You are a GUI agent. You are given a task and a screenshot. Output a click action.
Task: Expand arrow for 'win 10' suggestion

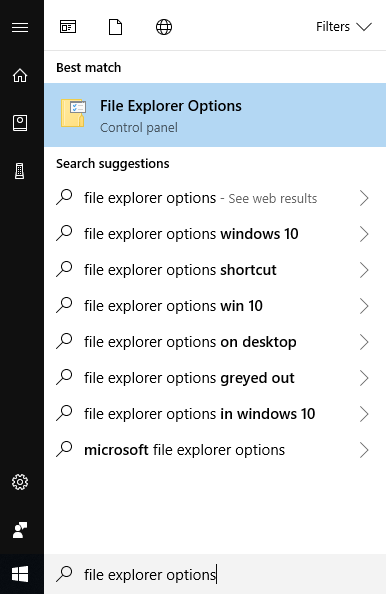click(x=364, y=306)
